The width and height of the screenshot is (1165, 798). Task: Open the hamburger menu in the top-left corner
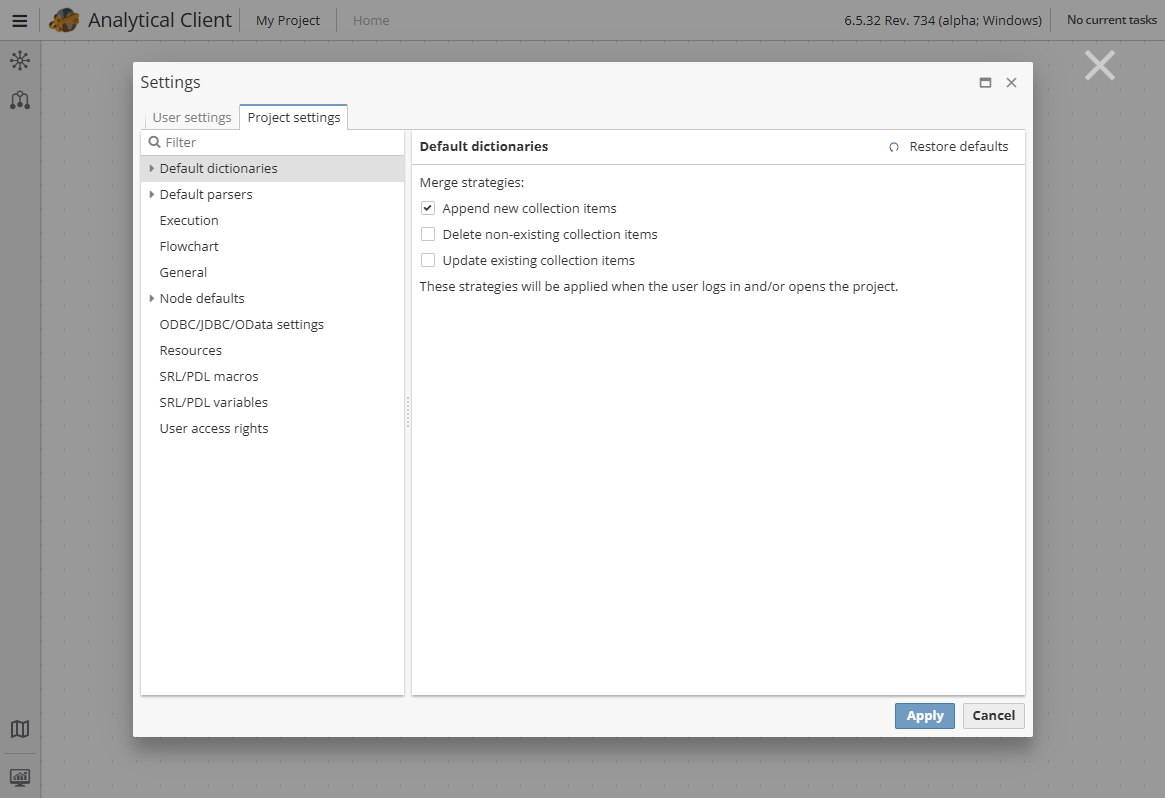coord(20,20)
